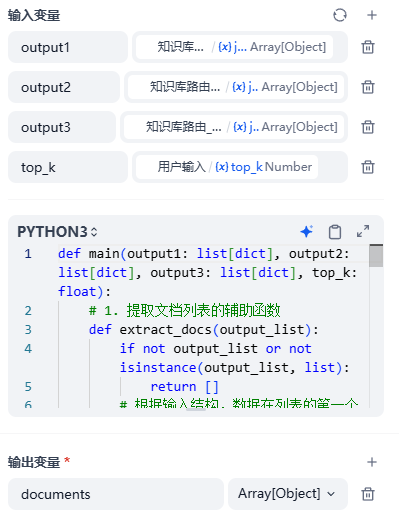Open variable selector for output3 value
This screenshot has height=519, width=399.
pyautogui.click(x=234, y=127)
